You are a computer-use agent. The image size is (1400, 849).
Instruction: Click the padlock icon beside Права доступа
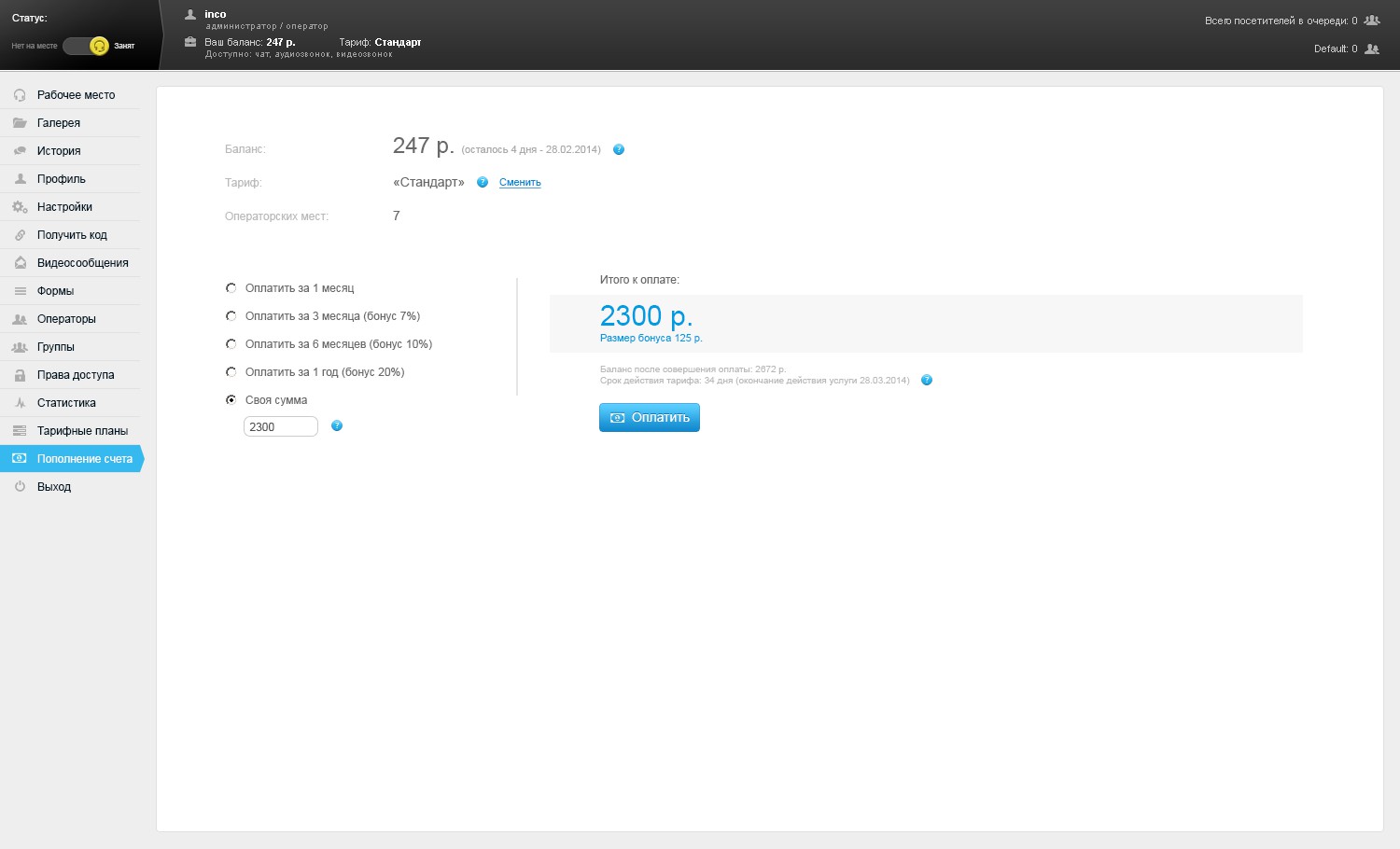click(20, 375)
